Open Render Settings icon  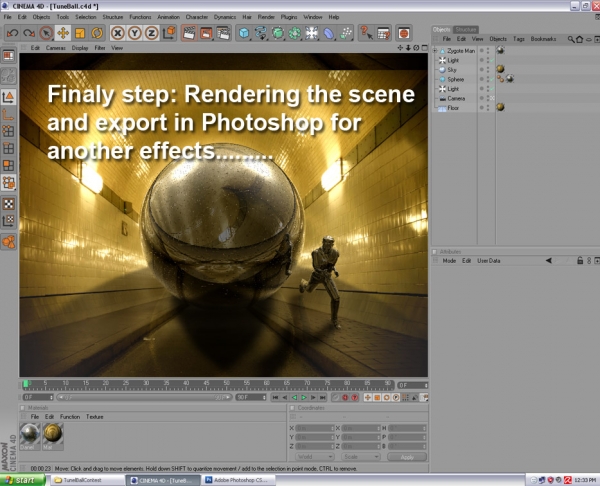pos(223,33)
